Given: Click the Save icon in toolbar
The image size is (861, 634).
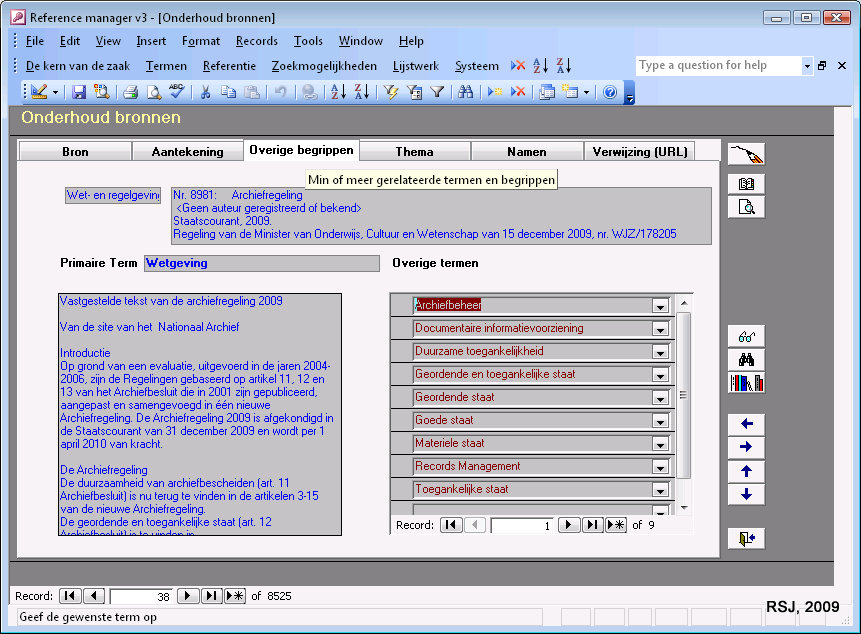Looking at the screenshot, I should click(78, 92).
